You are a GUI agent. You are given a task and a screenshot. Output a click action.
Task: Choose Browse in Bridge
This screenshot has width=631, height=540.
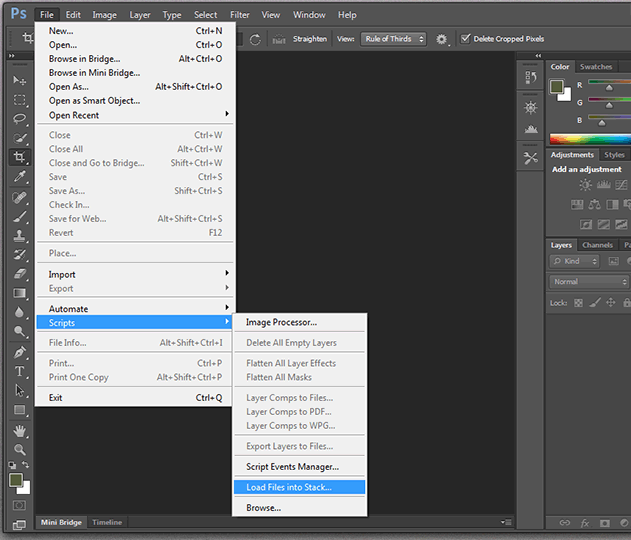pyautogui.click(x=135, y=59)
